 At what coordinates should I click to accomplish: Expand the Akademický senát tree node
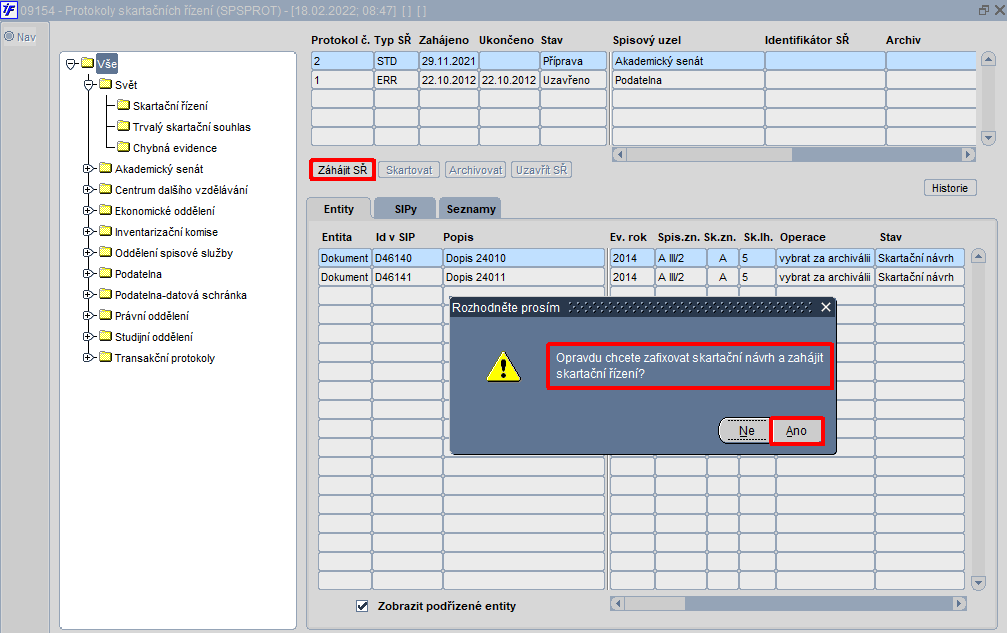(88, 169)
